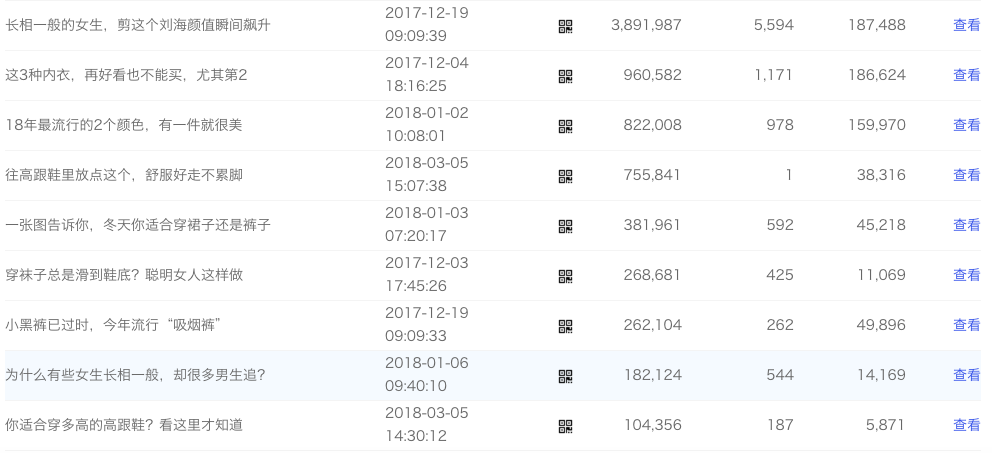Click QR code icon for 刘海颜值 article

click(565, 26)
